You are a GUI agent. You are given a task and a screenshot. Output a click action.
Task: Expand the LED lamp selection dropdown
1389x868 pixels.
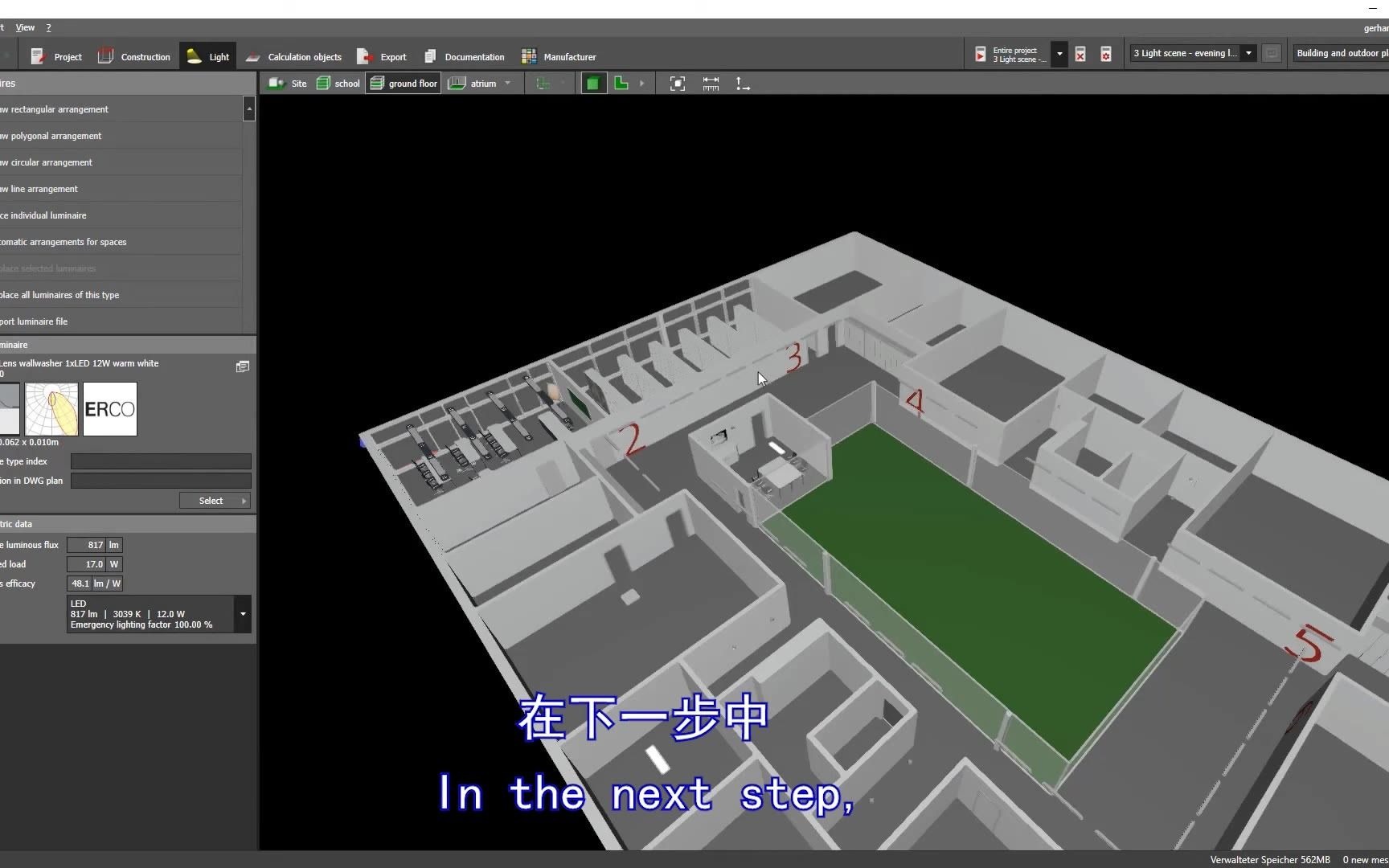[243, 614]
